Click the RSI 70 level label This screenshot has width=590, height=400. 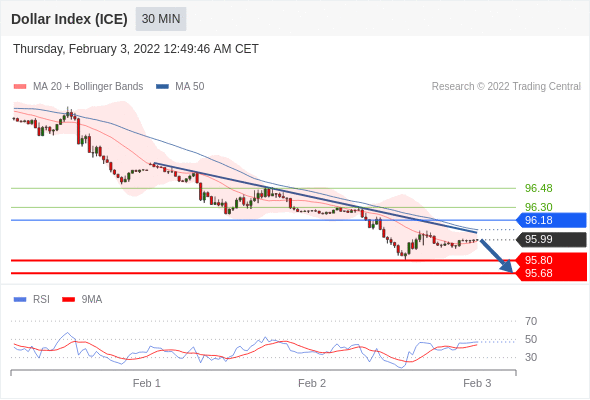click(x=531, y=321)
